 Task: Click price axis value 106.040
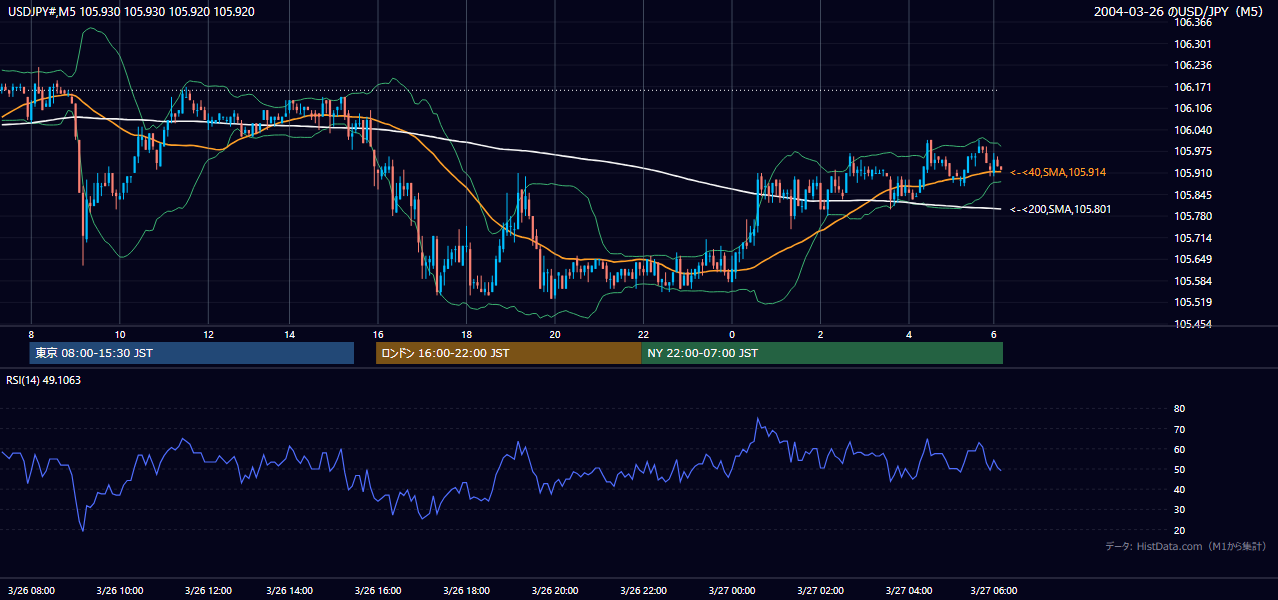(x=1191, y=130)
